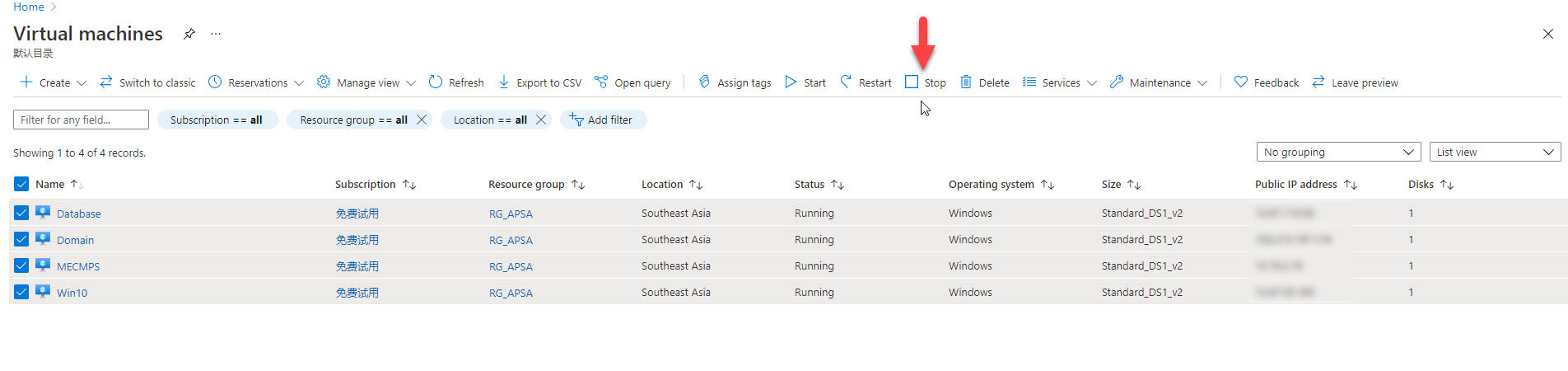Click the Delete trash icon
This screenshot has height=371, width=1568.
pyautogui.click(x=966, y=82)
